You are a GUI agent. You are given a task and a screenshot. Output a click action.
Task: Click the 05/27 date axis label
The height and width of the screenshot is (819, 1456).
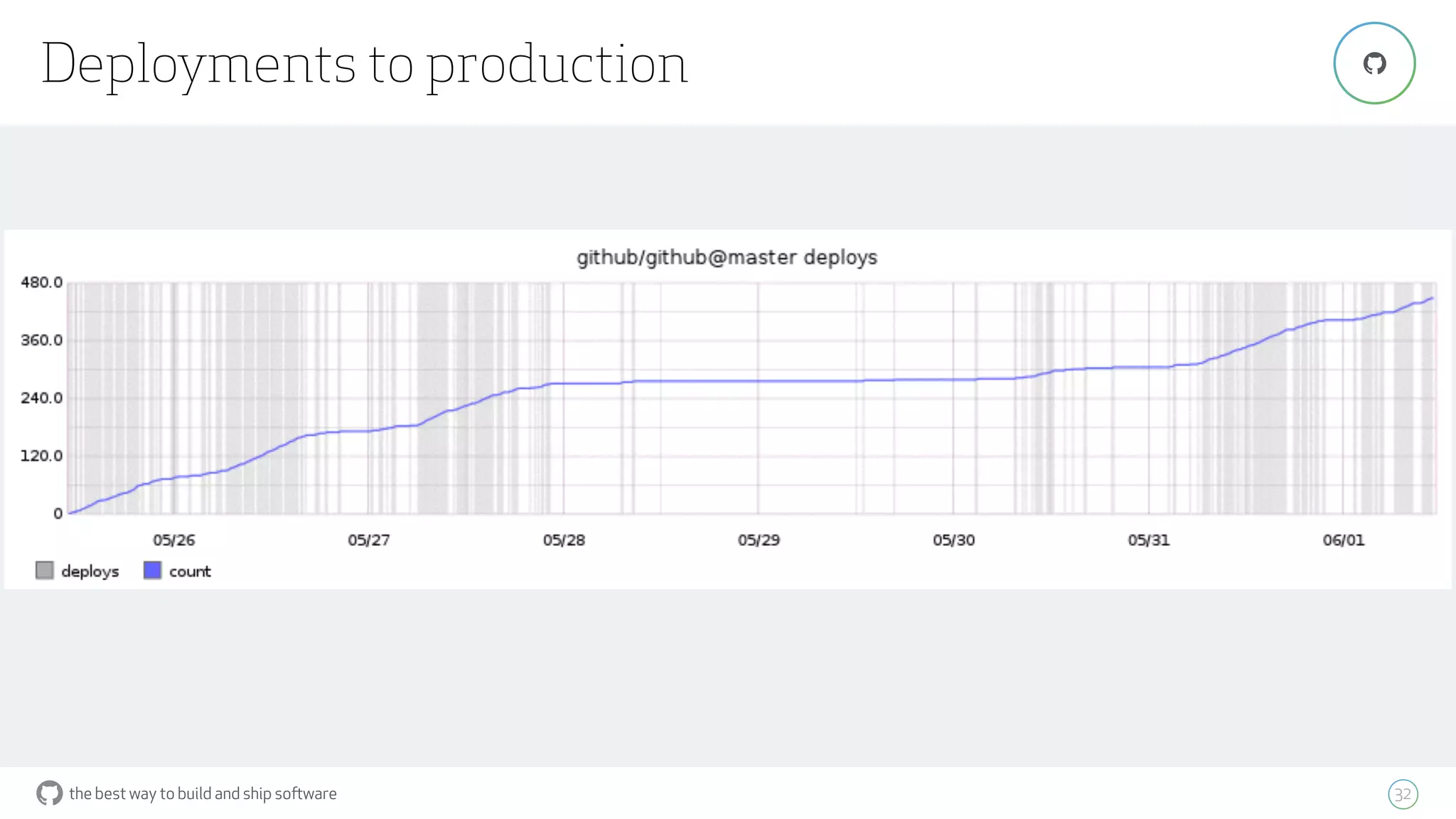pos(368,540)
